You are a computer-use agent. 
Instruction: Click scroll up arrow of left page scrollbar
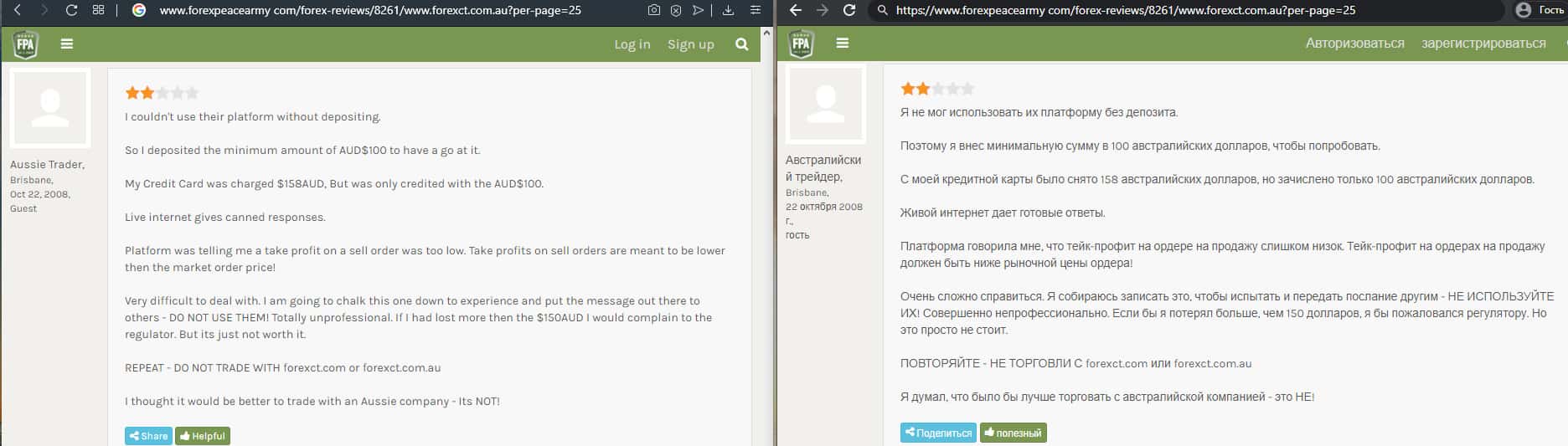click(766, 33)
